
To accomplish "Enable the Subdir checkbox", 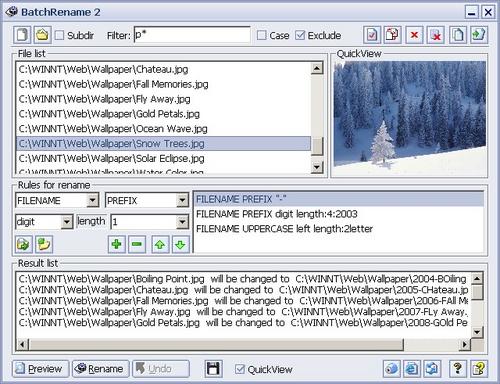I will (x=59, y=35).
